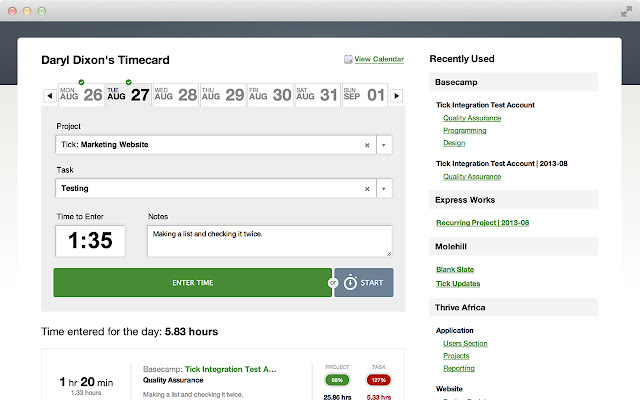Open the View Calendar link

click(x=379, y=60)
